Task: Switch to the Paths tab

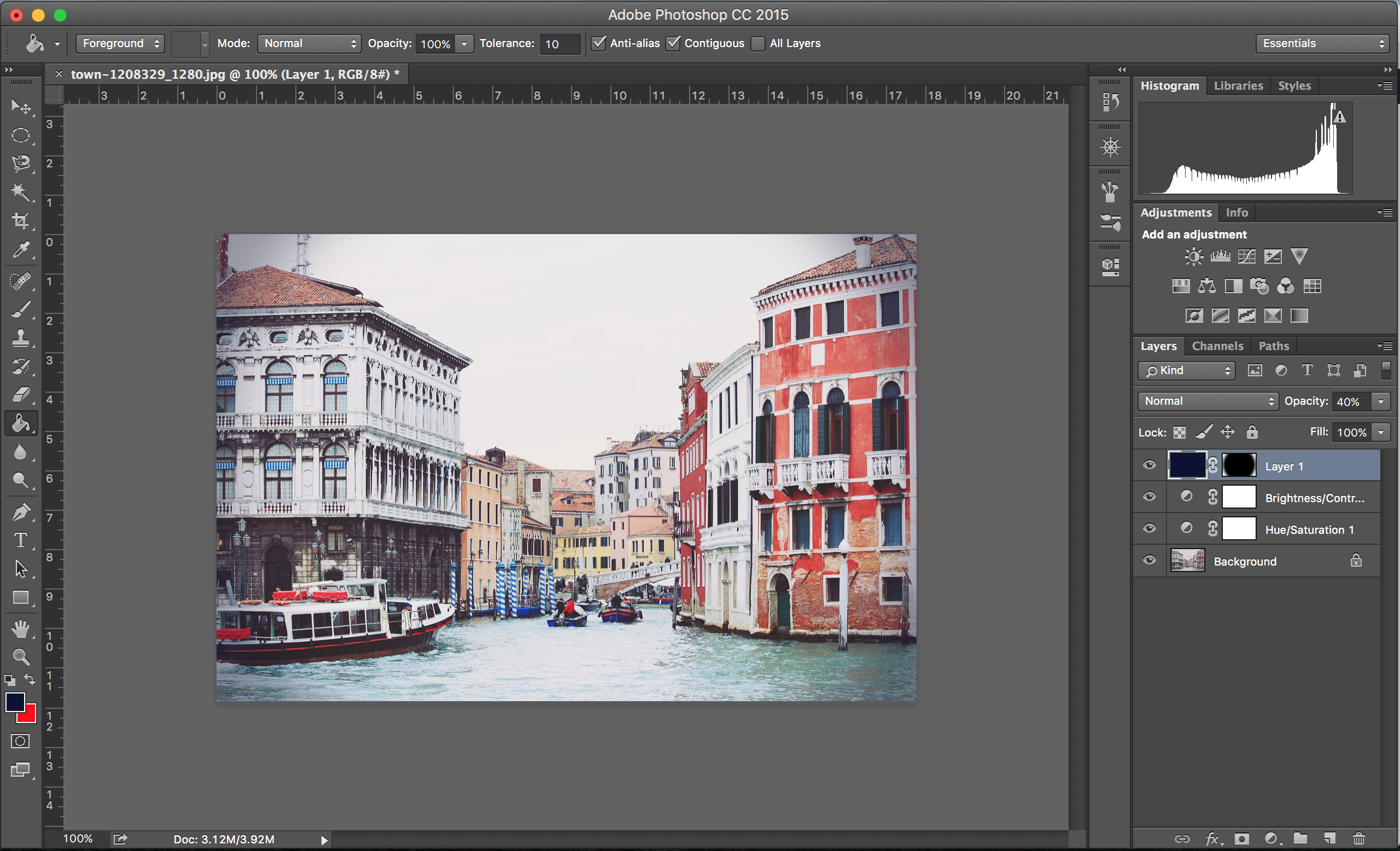Action: (x=1274, y=346)
